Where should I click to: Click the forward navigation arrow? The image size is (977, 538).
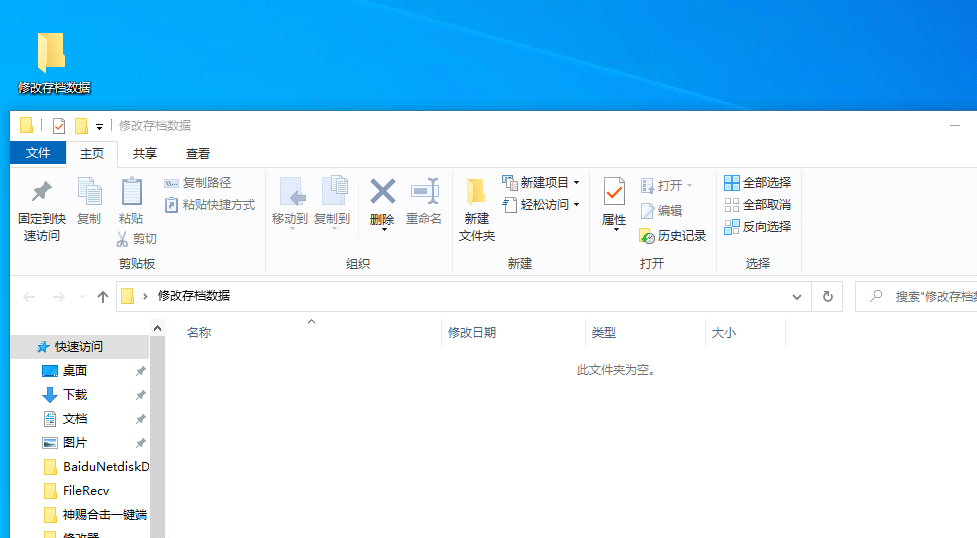coord(59,297)
